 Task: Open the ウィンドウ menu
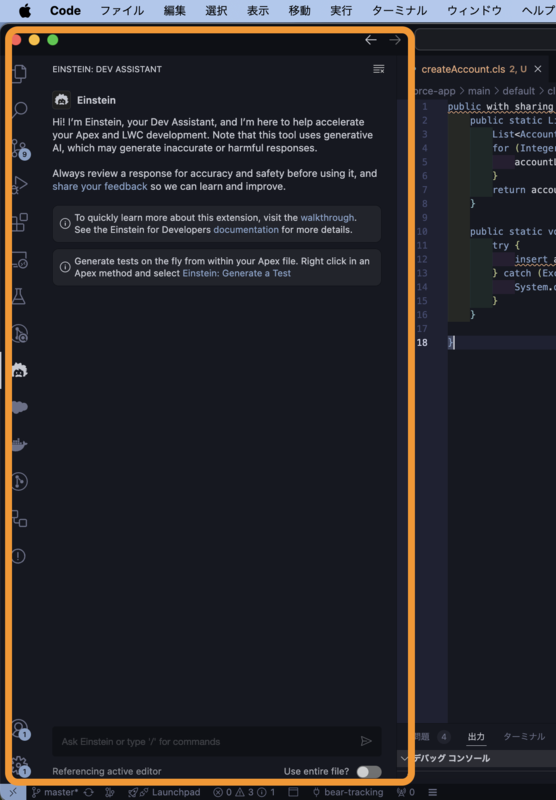tap(474, 11)
